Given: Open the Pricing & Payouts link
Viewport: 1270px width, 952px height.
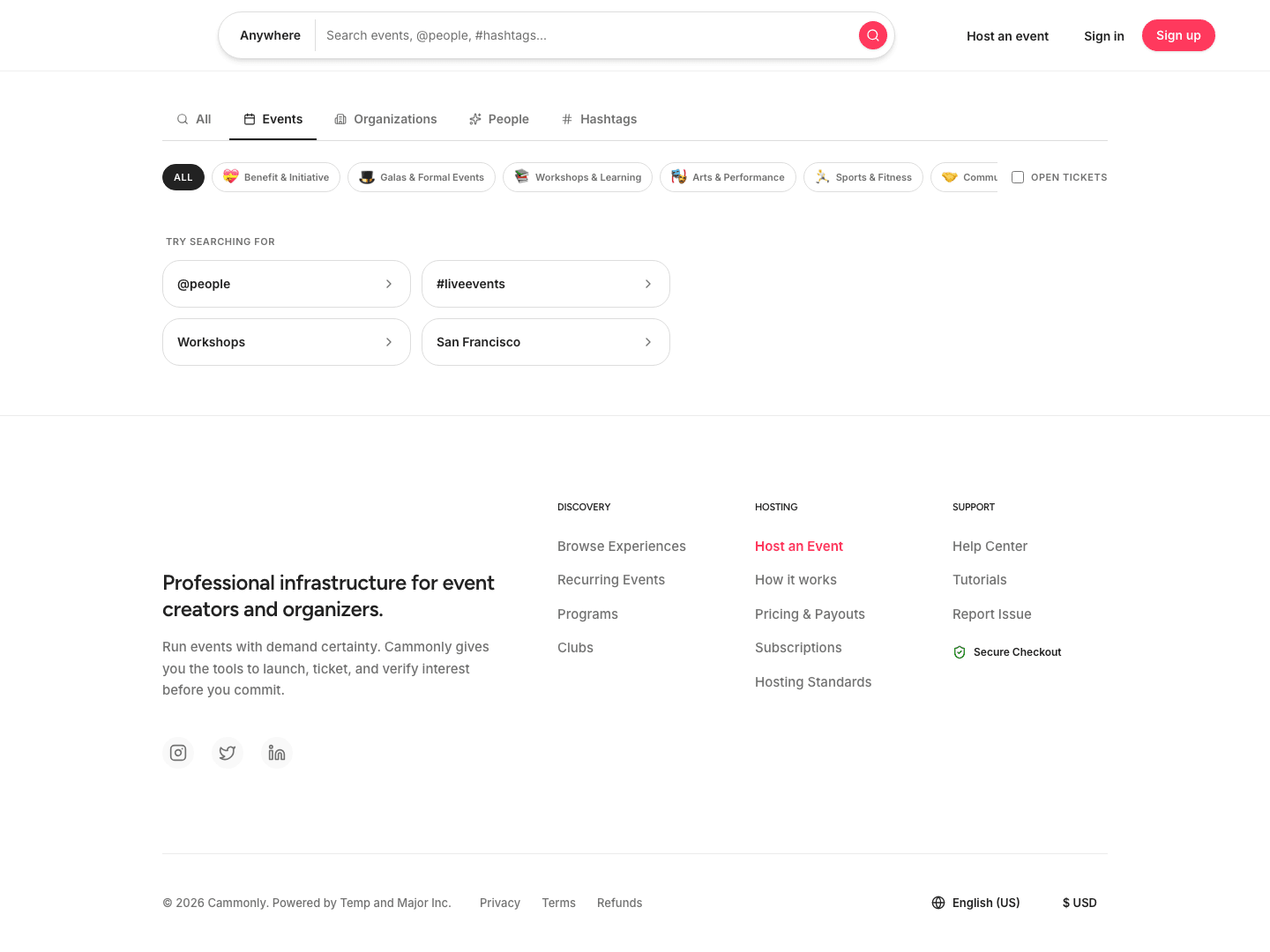Looking at the screenshot, I should click(x=810, y=614).
